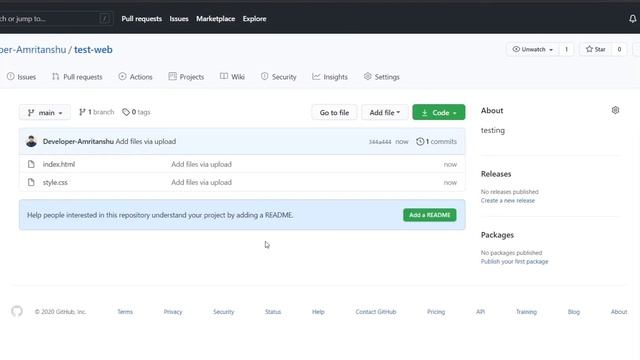Screen dimensions: 640x360
Task: Open the main branch selector dropdown
Action: pyautogui.click(x=44, y=112)
